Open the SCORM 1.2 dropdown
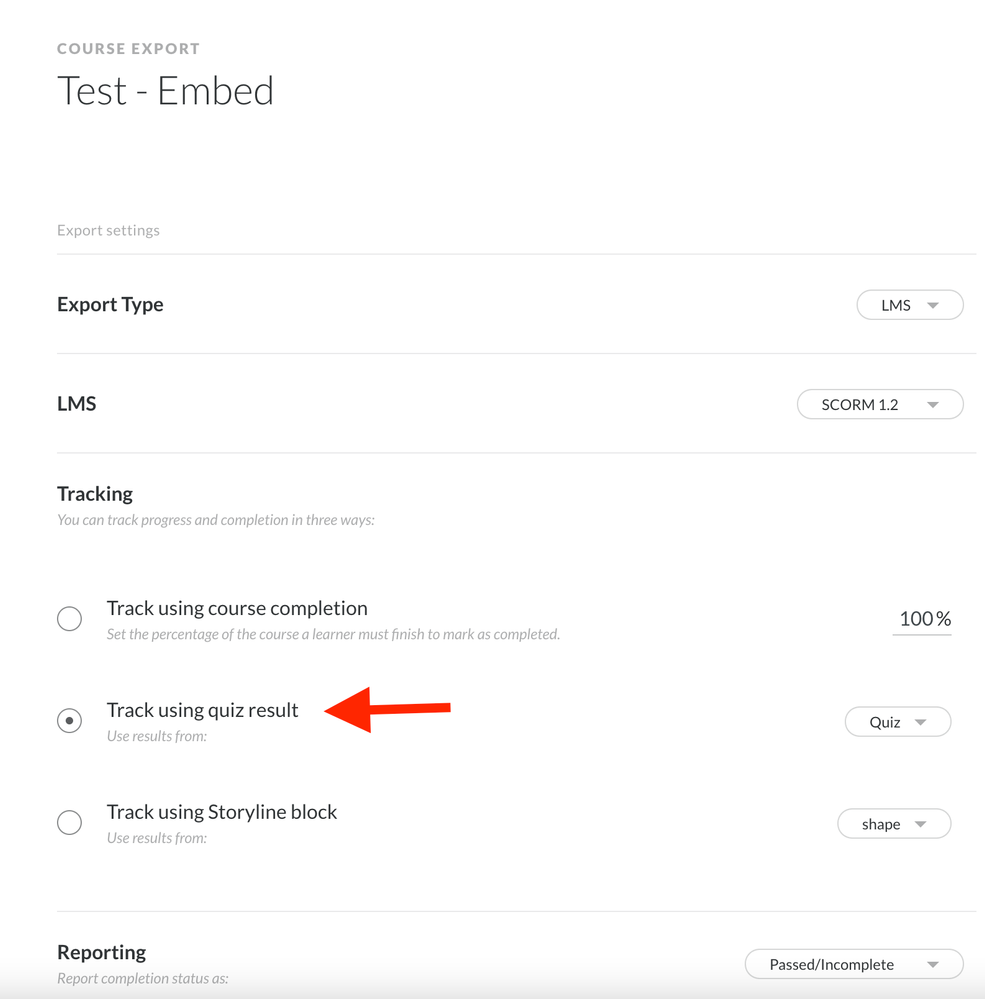Viewport: 985px width, 999px height. point(879,405)
